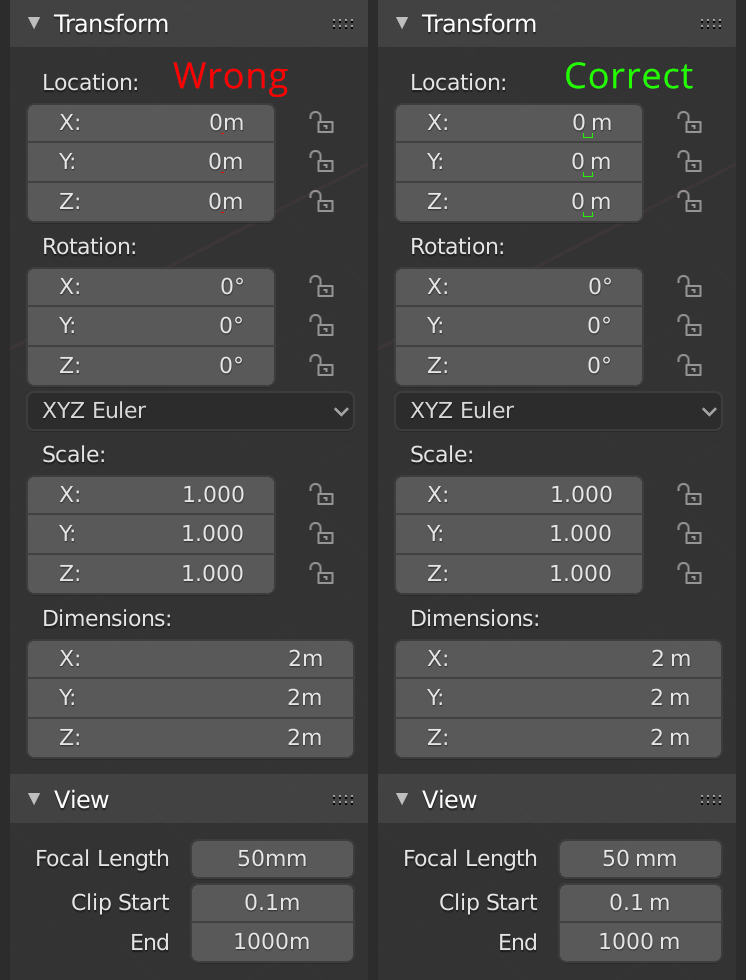Click Location X lock icon in right panel

tap(689, 122)
